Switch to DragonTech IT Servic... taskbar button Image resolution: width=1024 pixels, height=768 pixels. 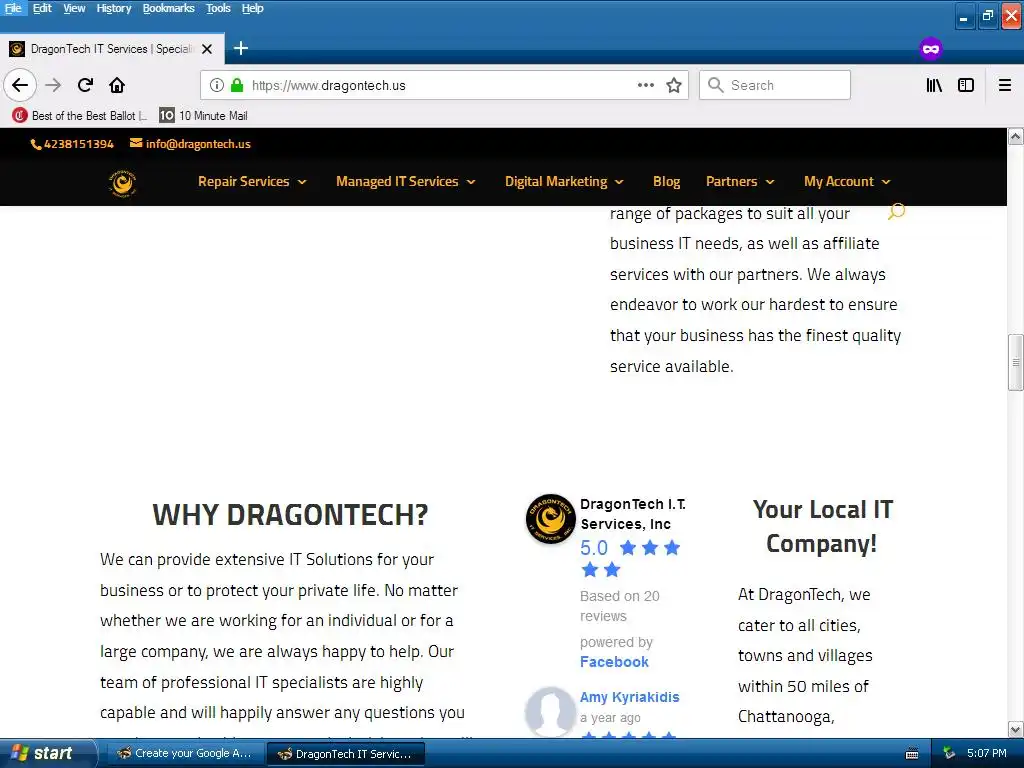(x=346, y=753)
